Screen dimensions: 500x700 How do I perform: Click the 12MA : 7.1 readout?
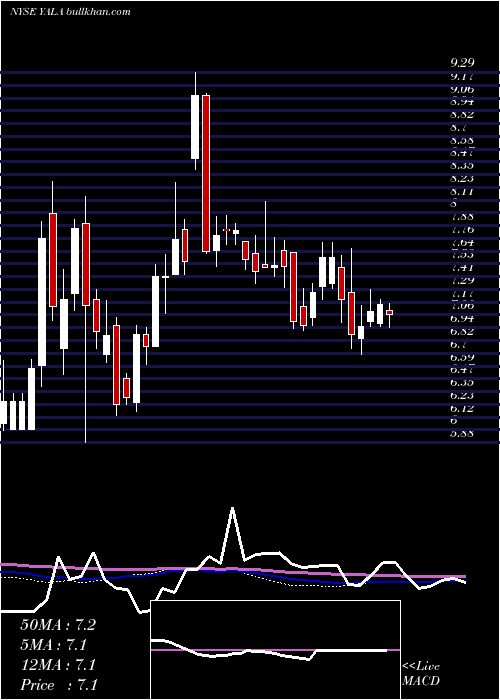pos(58,665)
